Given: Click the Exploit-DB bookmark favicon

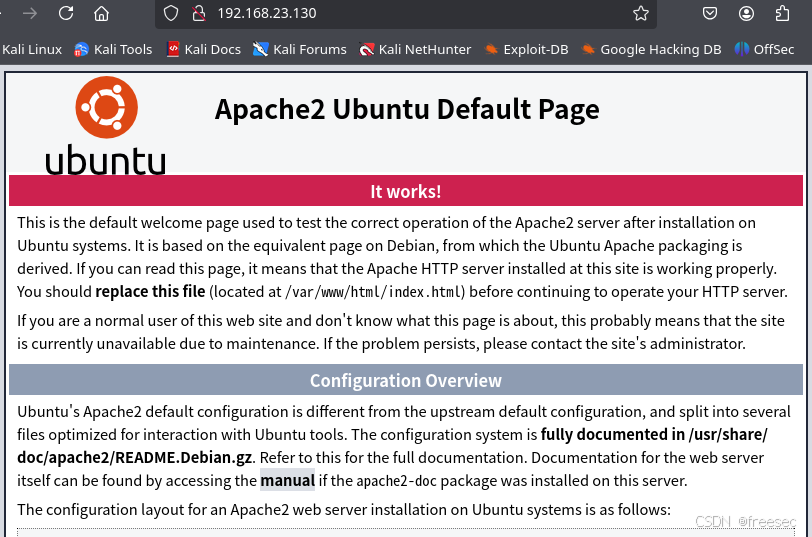Looking at the screenshot, I should pos(491,50).
